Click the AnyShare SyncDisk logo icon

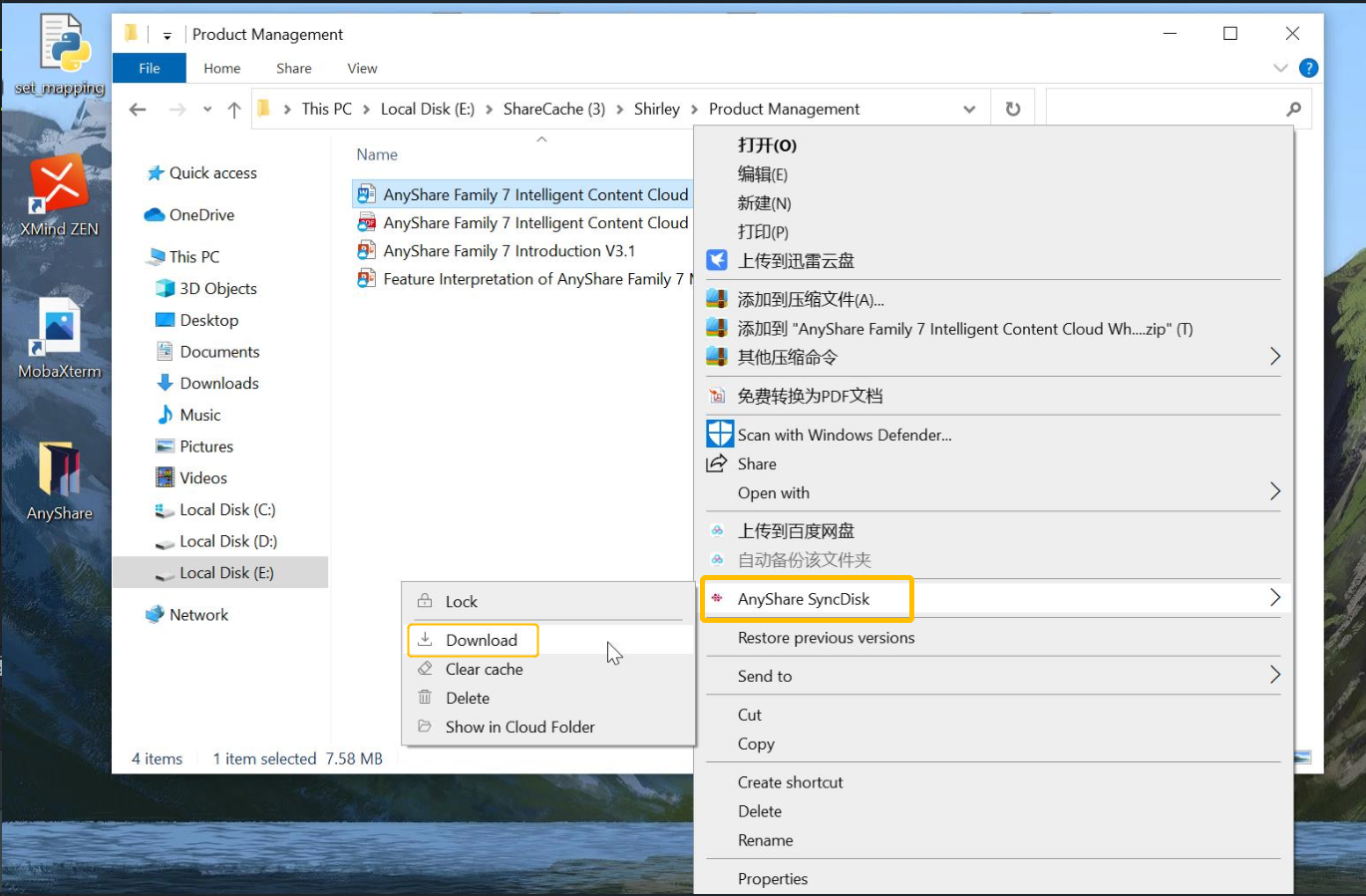point(717,598)
